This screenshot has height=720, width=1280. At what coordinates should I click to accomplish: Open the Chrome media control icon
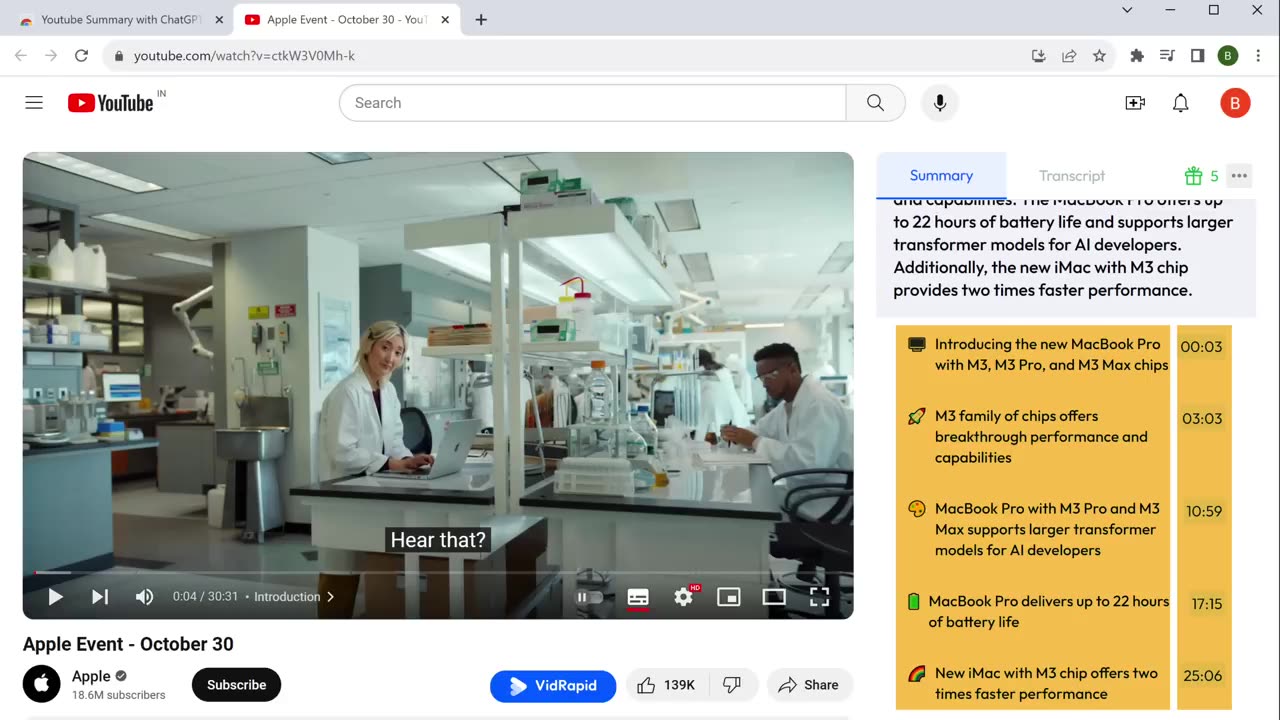point(1167,56)
